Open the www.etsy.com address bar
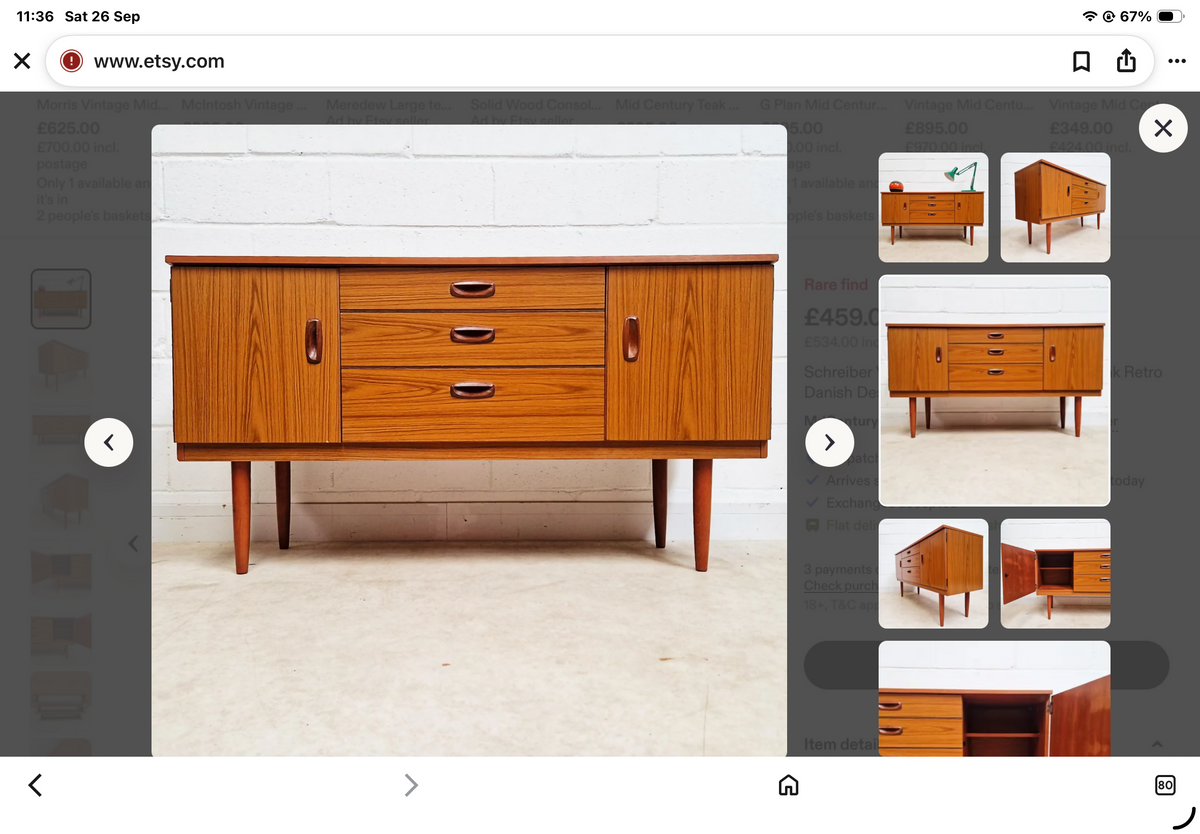 pos(598,61)
